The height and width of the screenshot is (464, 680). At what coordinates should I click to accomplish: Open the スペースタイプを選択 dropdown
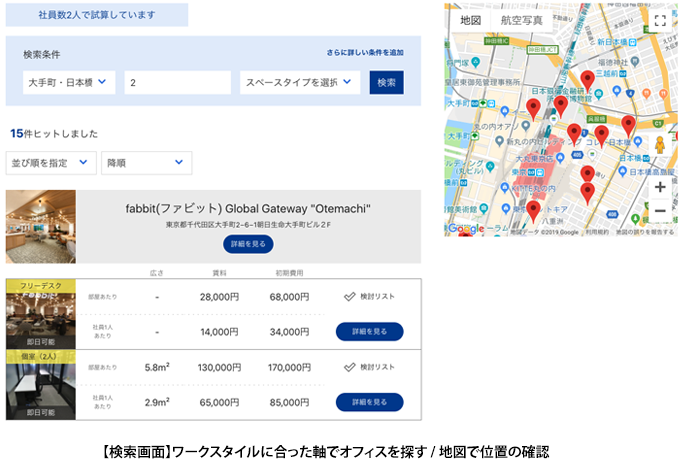pyautogui.click(x=300, y=82)
